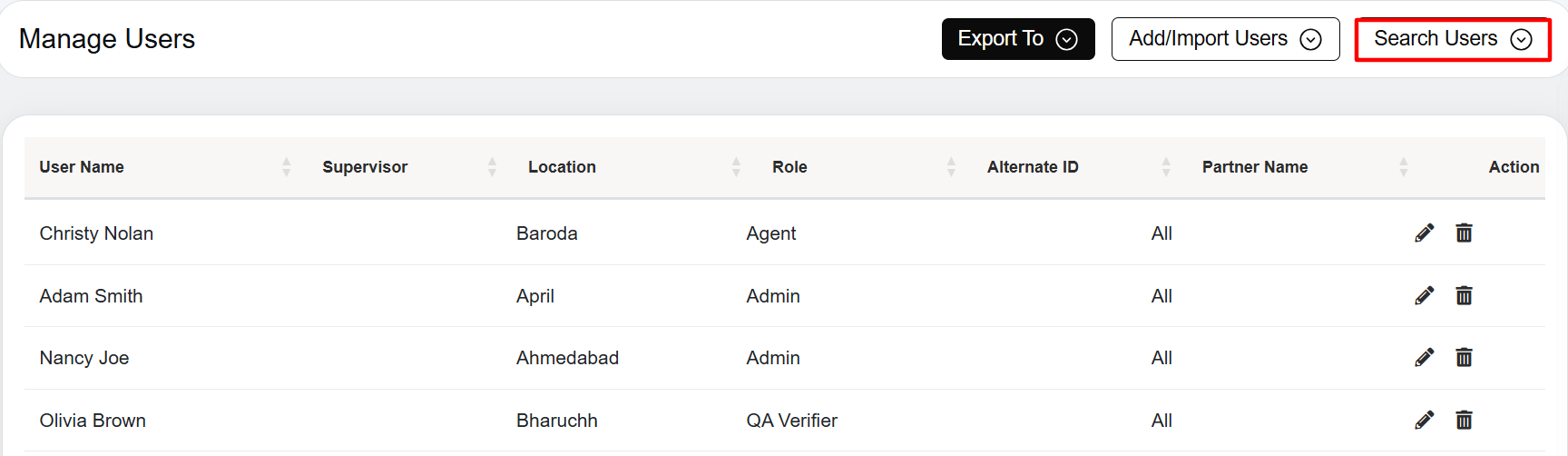Expand the Search Users panel
1568x456 pixels.
[x=1453, y=39]
